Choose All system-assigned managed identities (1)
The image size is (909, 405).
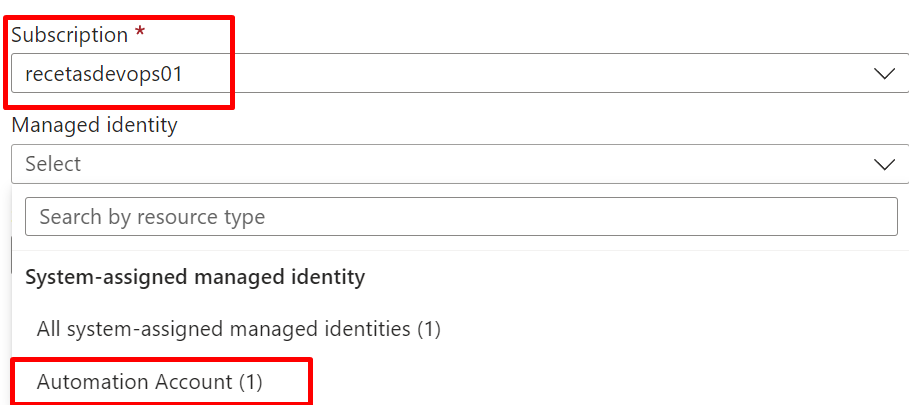coord(239,329)
